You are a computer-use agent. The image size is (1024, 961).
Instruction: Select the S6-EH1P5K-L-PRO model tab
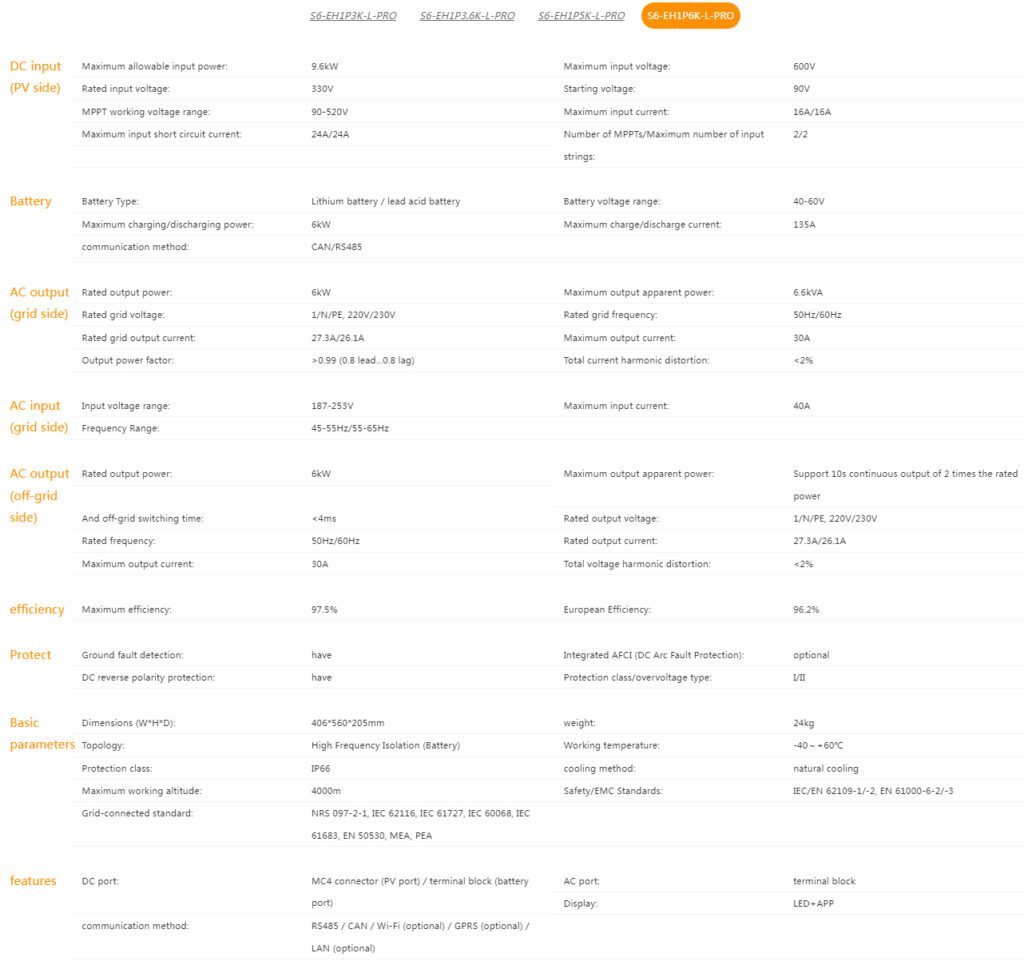[581, 16]
